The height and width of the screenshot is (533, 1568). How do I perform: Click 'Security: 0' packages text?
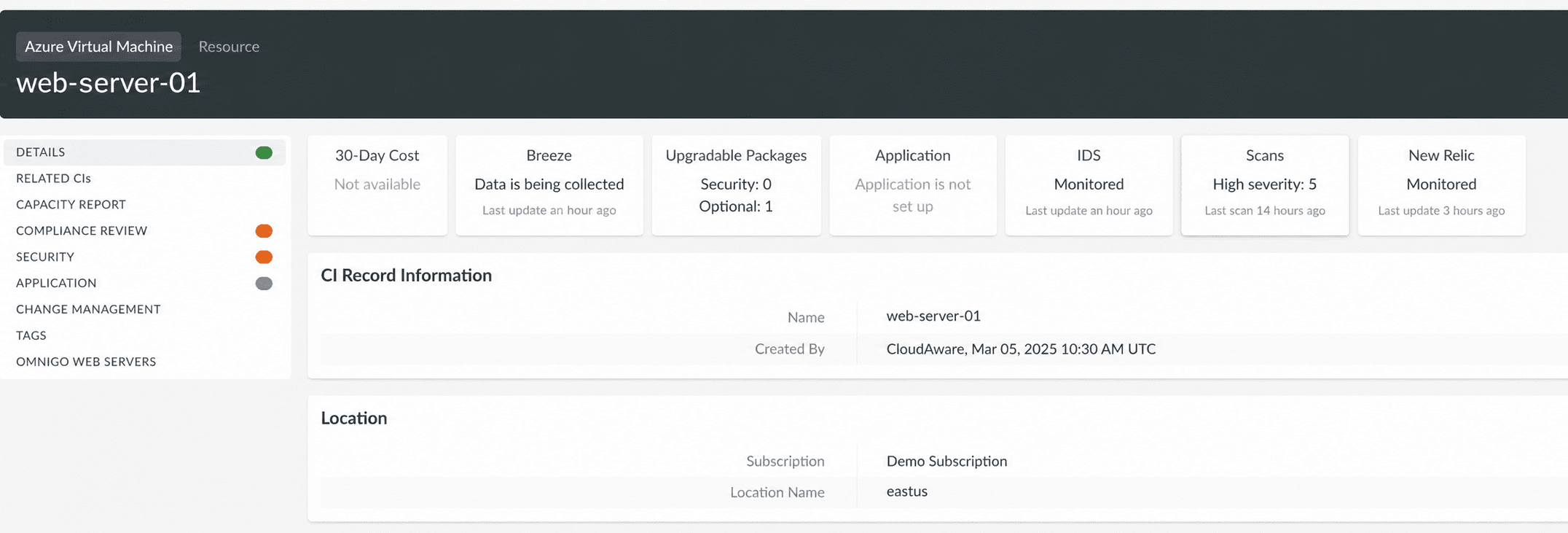pos(736,184)
